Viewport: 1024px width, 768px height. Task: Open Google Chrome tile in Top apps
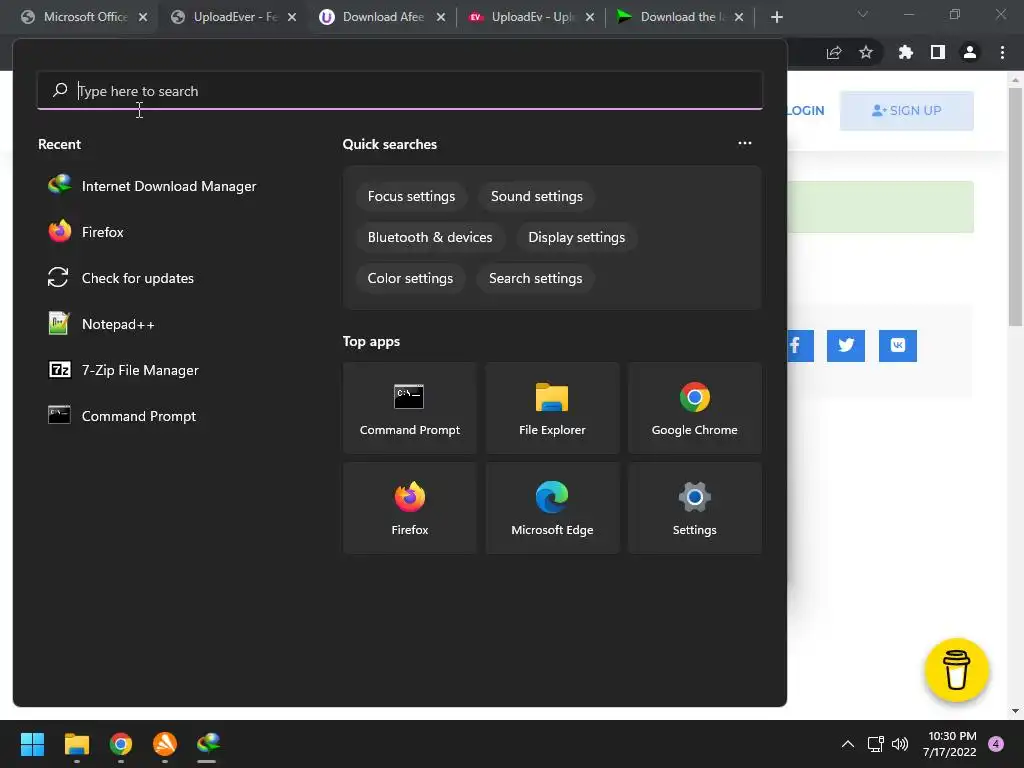pyautogui.click(x=694, y=408)
